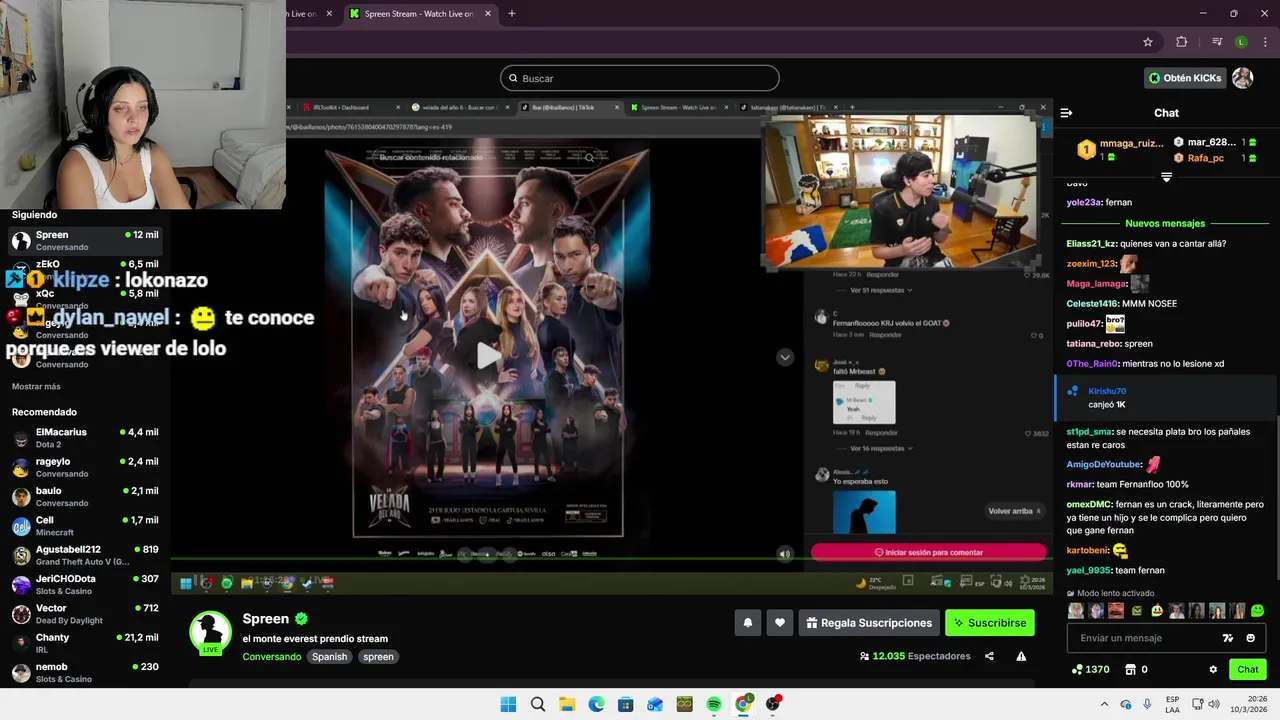Image resolution: width=1280 pixels, height=720 pixels.
Task: Jump to Nuevos mensajes in chat
Action: 1165,223
